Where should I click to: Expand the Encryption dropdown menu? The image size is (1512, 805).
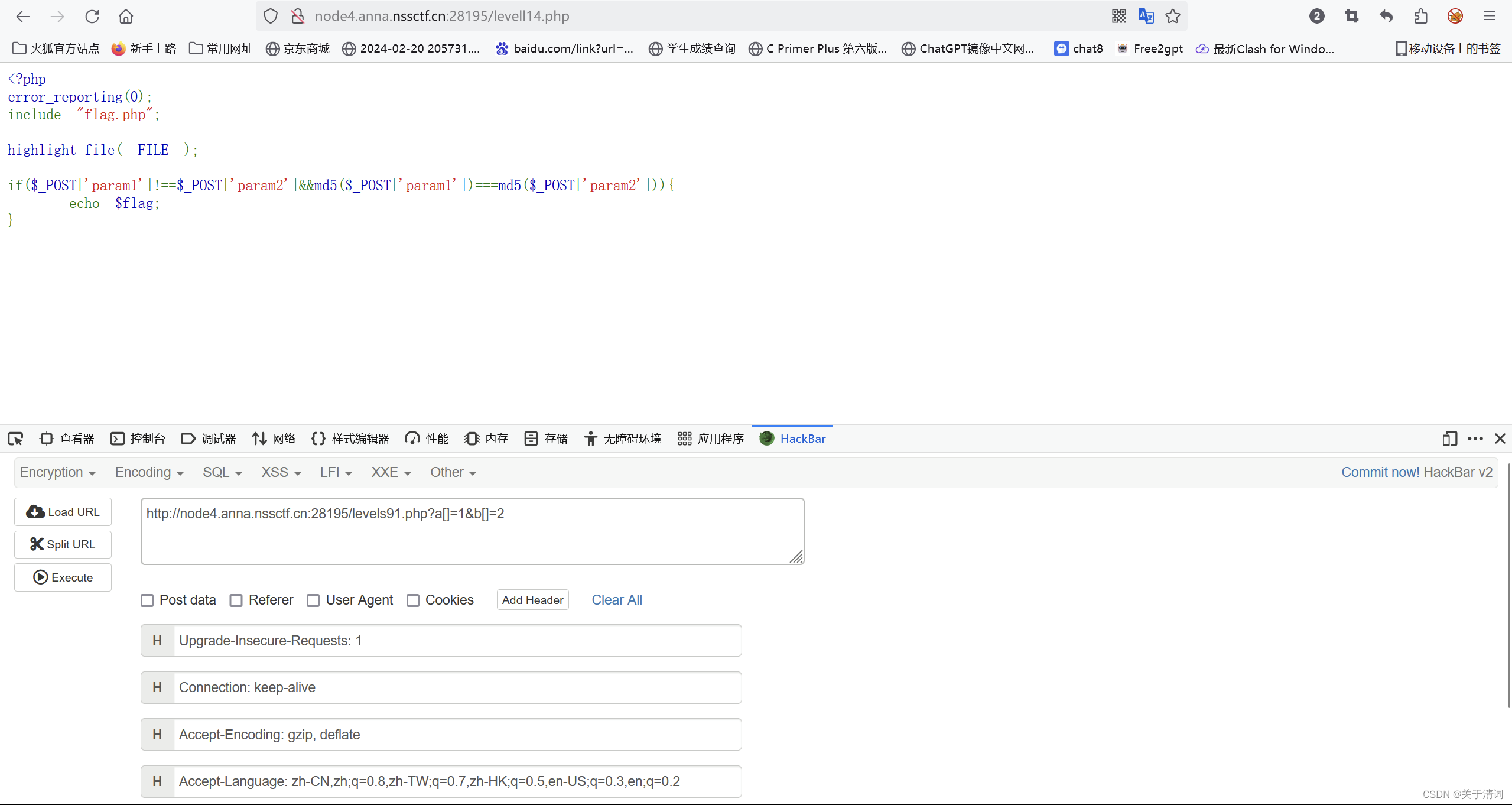pos(57,472)
